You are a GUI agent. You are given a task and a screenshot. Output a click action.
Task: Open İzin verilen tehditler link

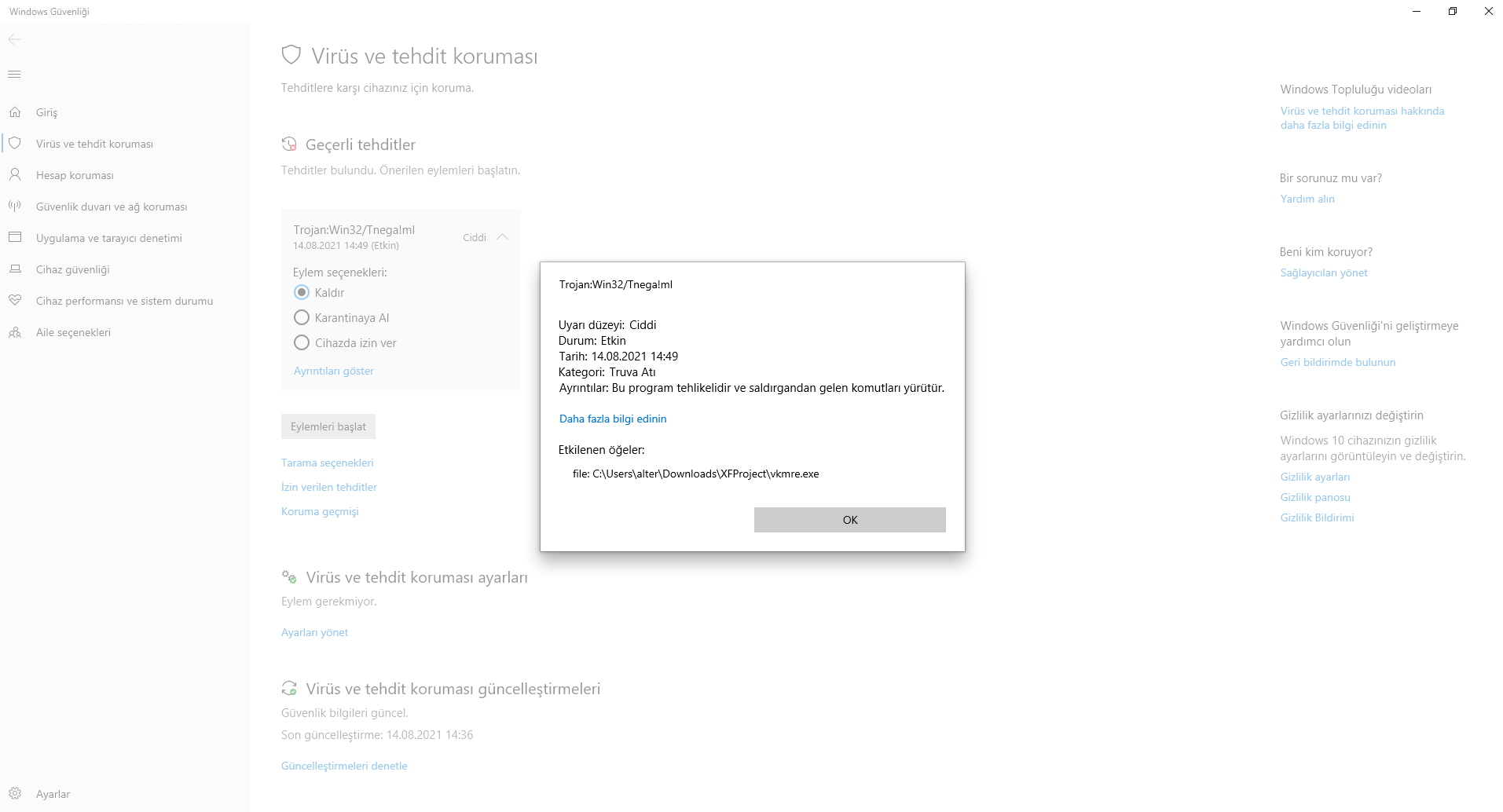point(329,487)
